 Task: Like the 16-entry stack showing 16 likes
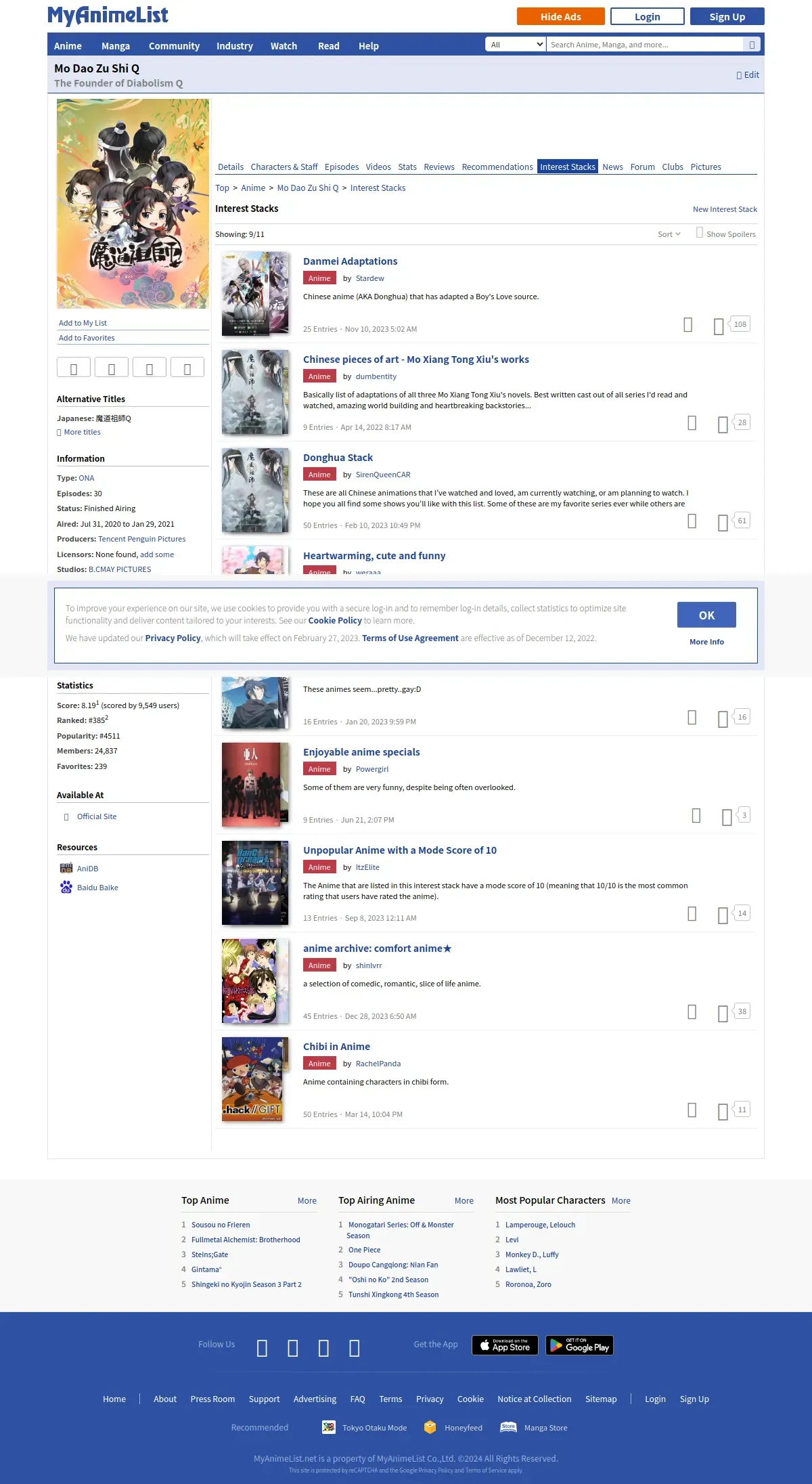click(723, 719)
